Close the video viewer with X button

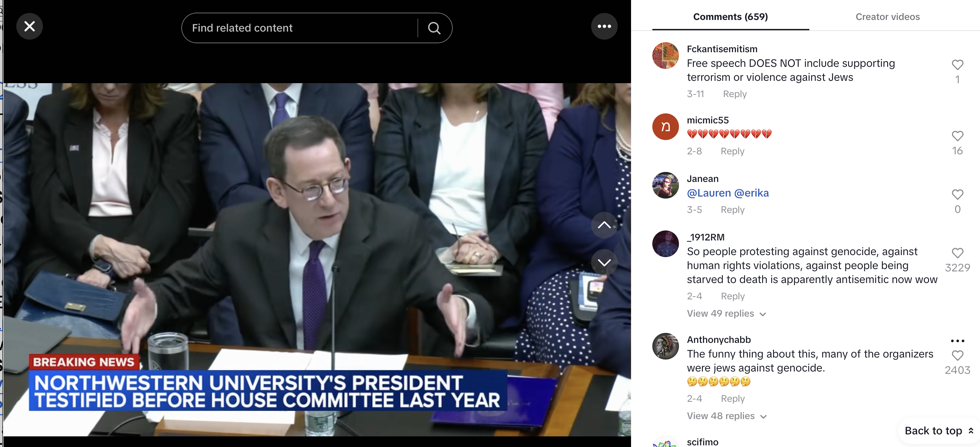point(30,27)
